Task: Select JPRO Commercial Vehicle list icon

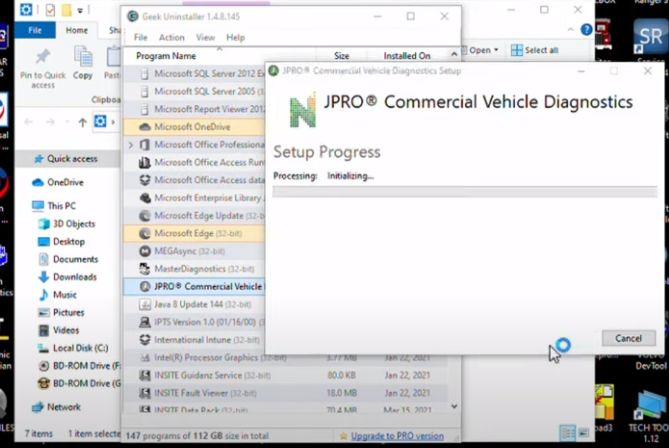Action: point(145,287)
